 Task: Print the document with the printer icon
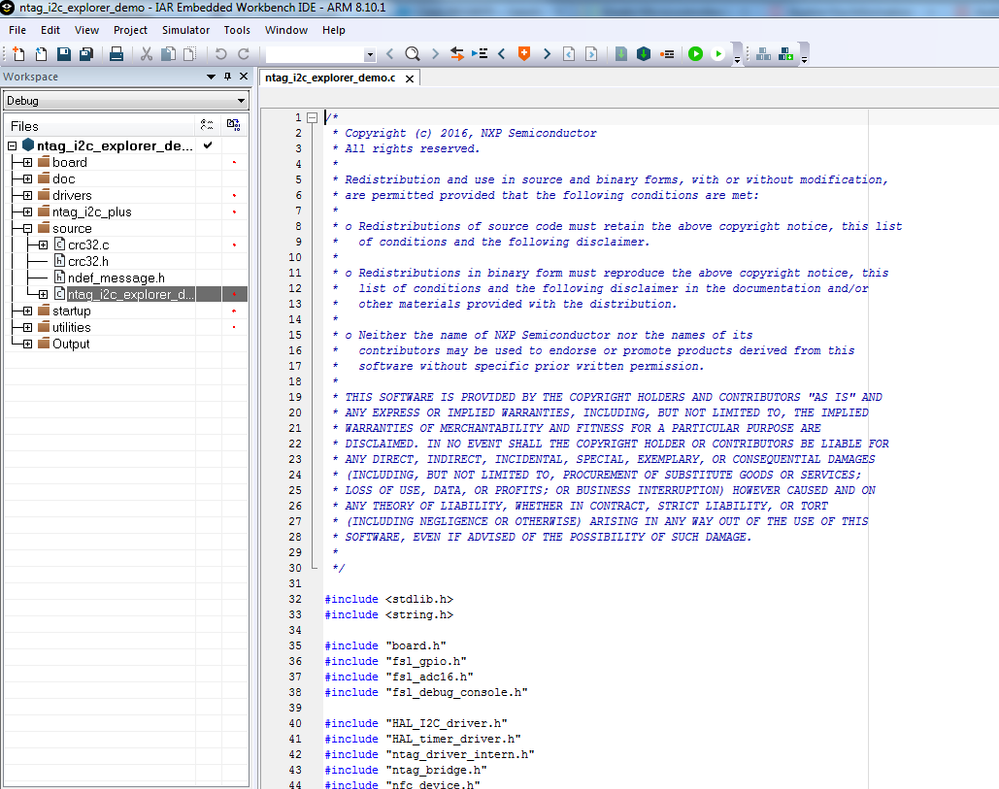116,54
